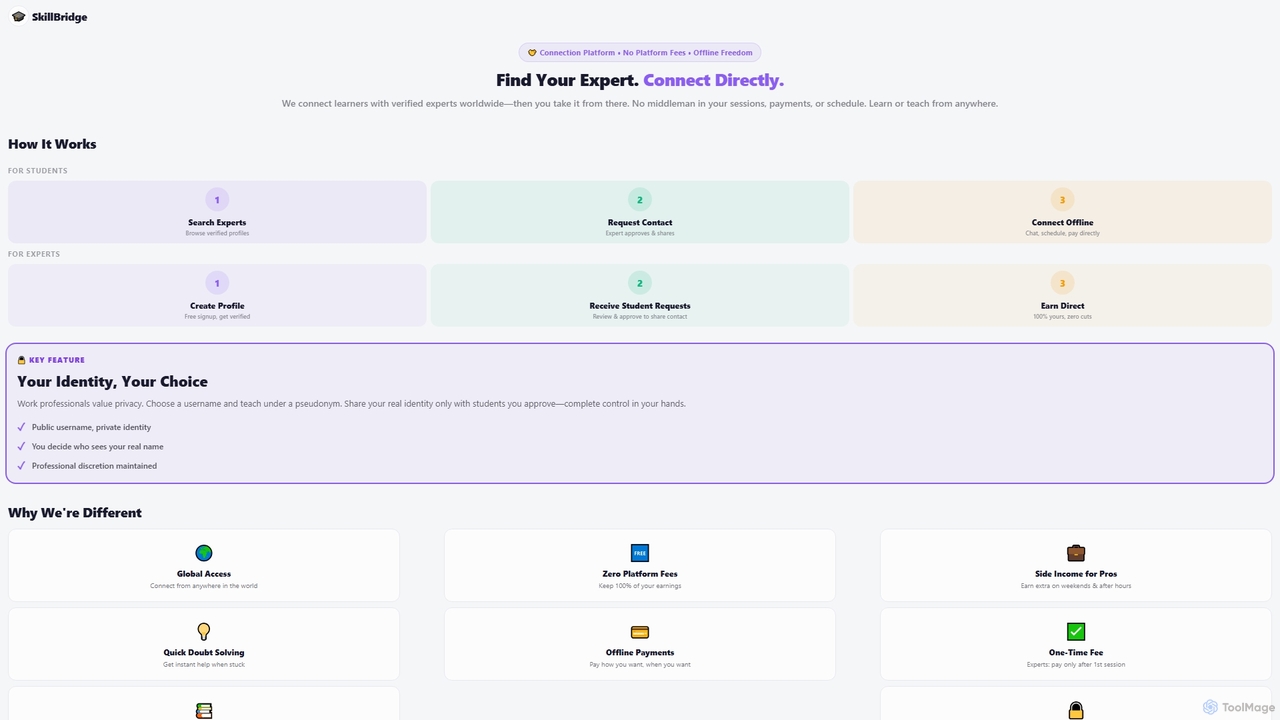The width and height of the screenshot is (1280, 720).
Task: Click the Zero Platform Fees card title
Action: 640,574
